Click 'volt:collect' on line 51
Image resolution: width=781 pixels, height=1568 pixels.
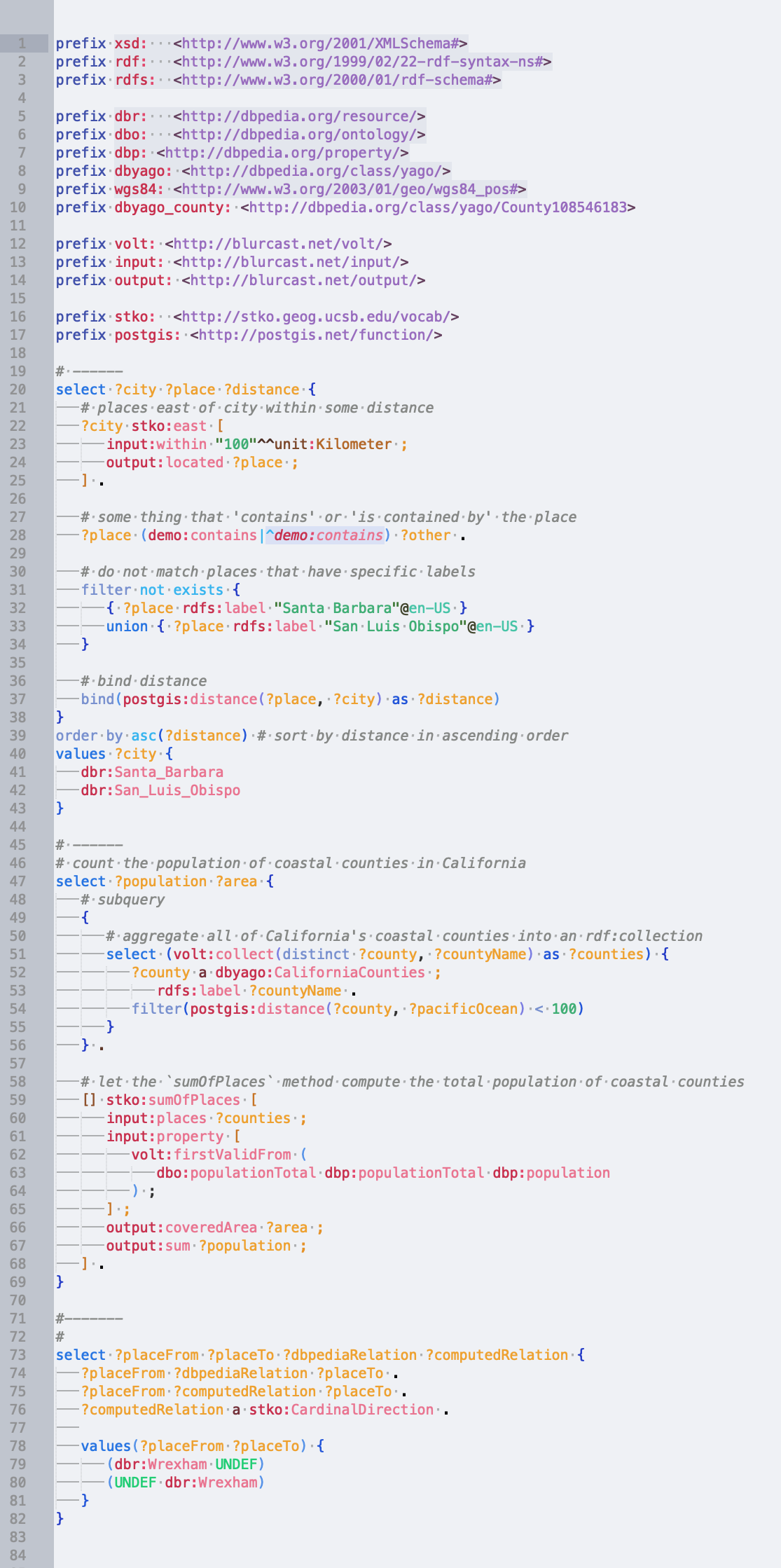223,954
